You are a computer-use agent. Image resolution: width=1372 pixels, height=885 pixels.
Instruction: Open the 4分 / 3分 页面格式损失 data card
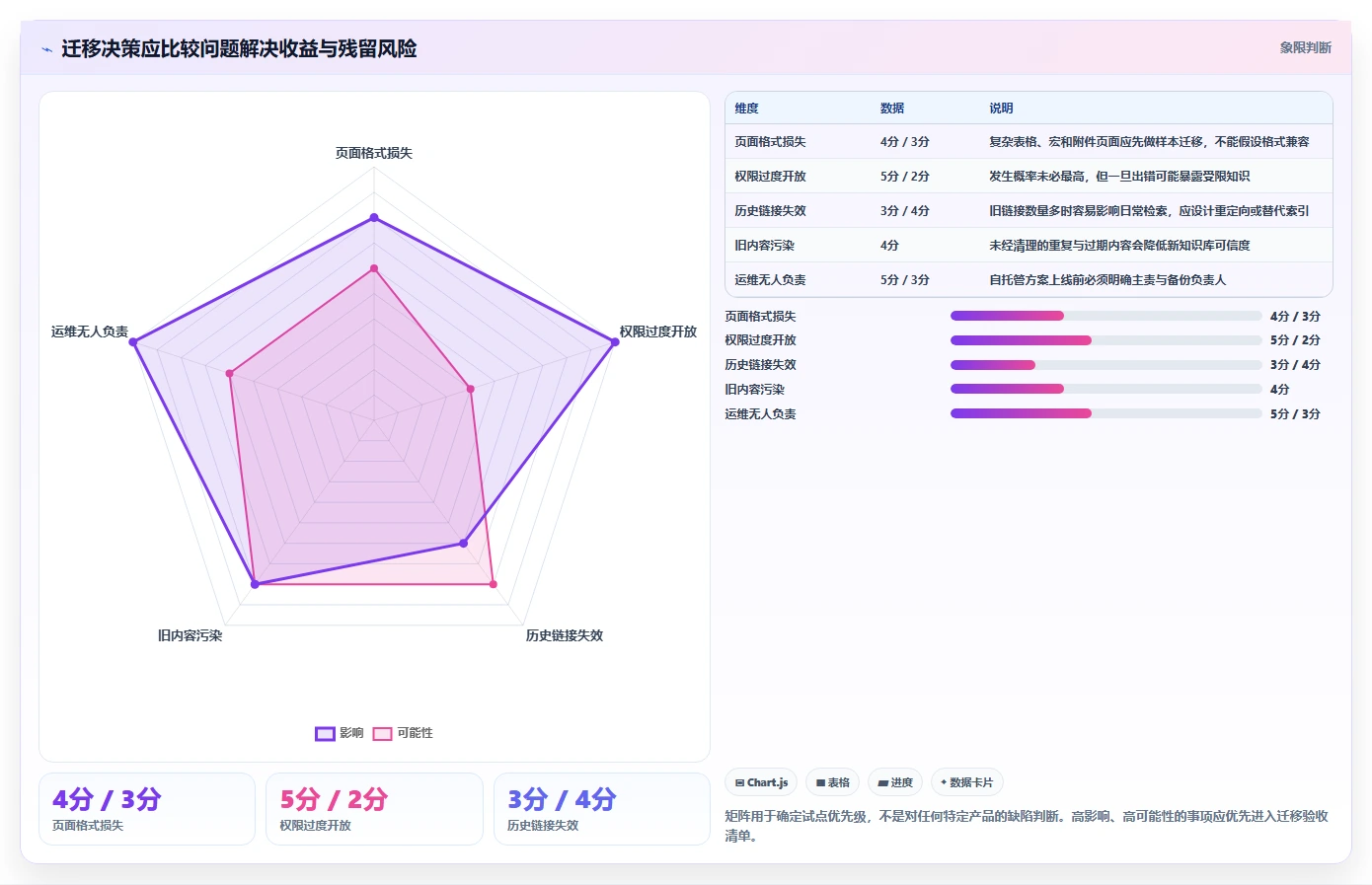147,809
